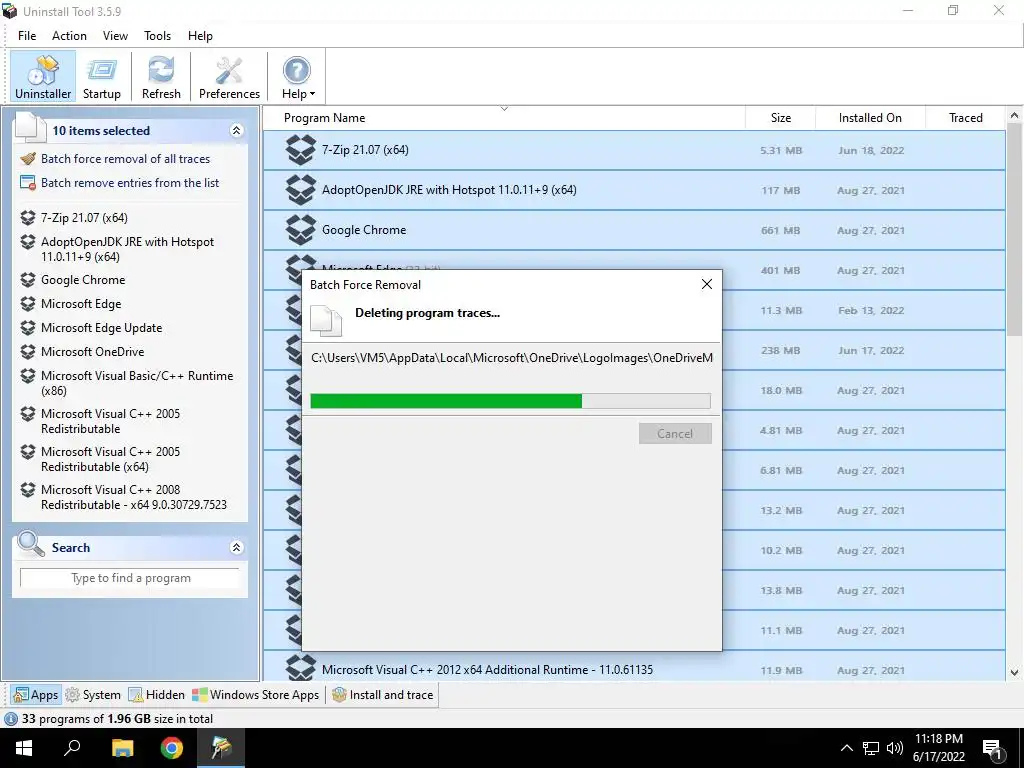Open File Explorer from taskbar

(122, 748)
